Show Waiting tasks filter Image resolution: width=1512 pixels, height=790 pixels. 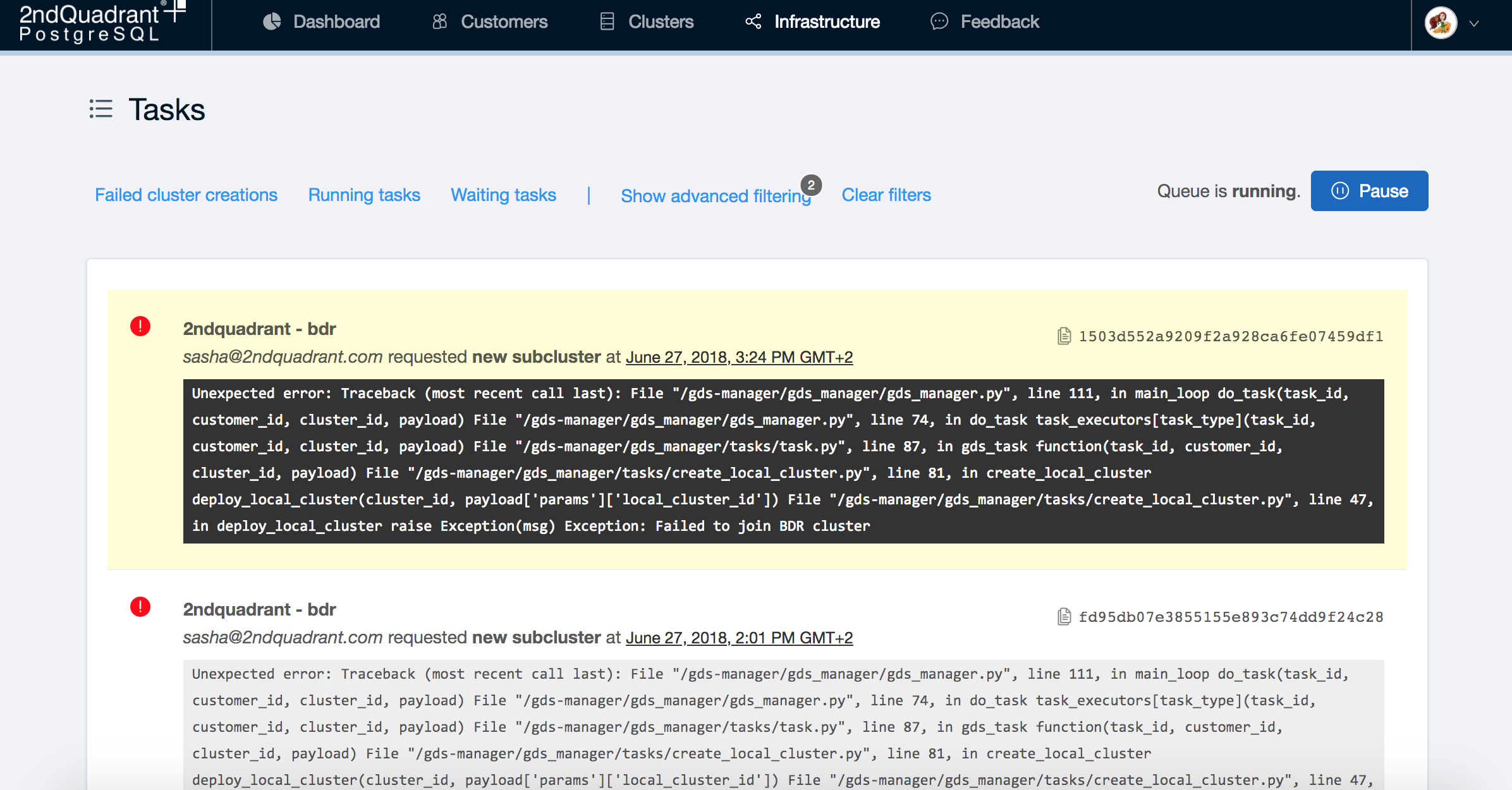(503, 195)
